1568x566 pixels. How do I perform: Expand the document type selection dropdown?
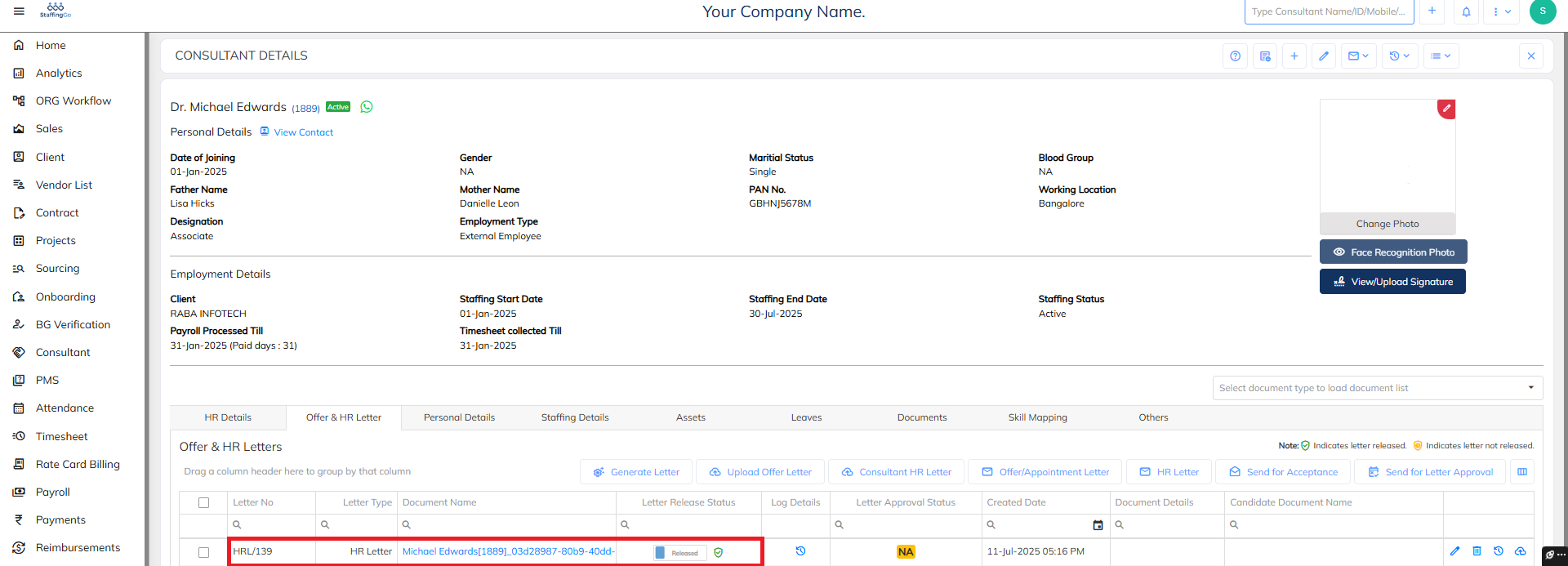[x=1530, y=388]
